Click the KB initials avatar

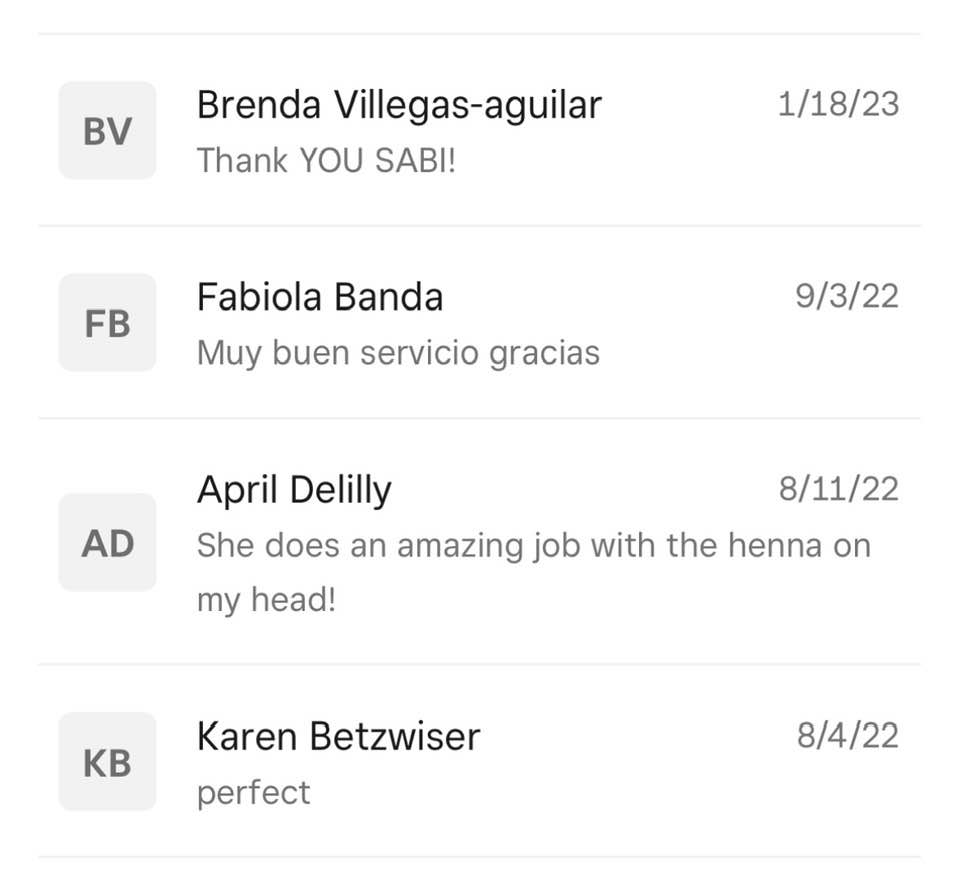[107, 762]
